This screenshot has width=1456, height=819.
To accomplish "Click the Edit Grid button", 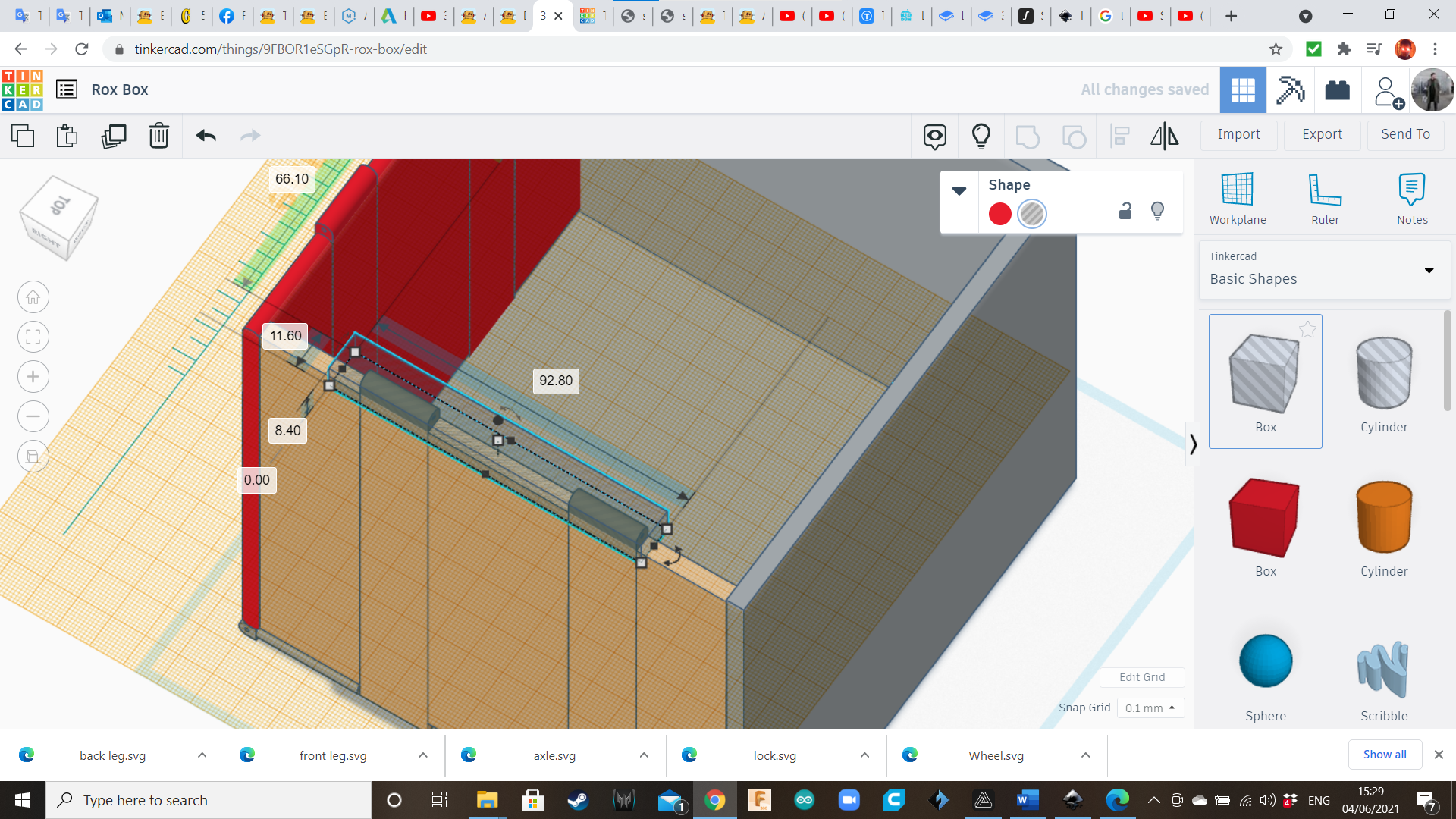I will coord(1142,677).
